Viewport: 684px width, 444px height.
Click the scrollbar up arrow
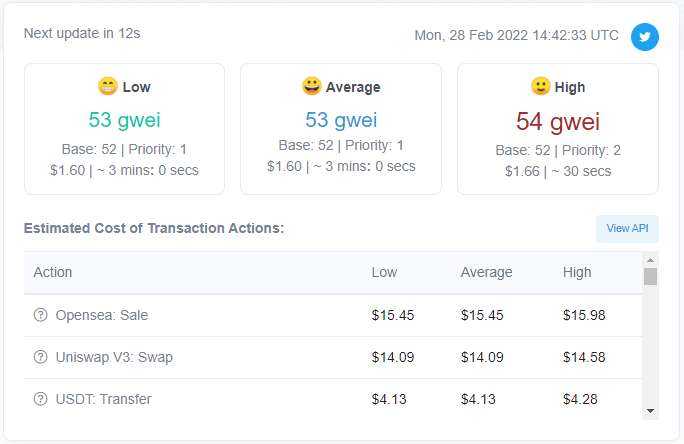pos(650,259)
